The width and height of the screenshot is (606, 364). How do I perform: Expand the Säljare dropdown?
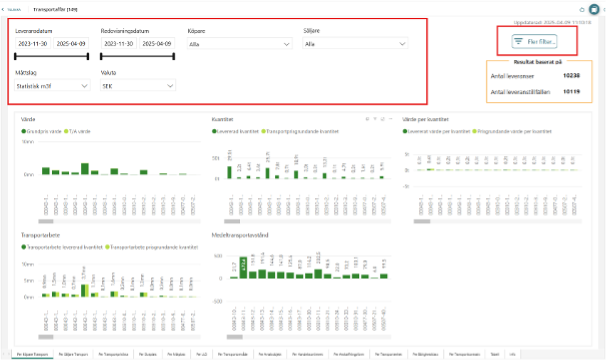[x=355, y=44]
